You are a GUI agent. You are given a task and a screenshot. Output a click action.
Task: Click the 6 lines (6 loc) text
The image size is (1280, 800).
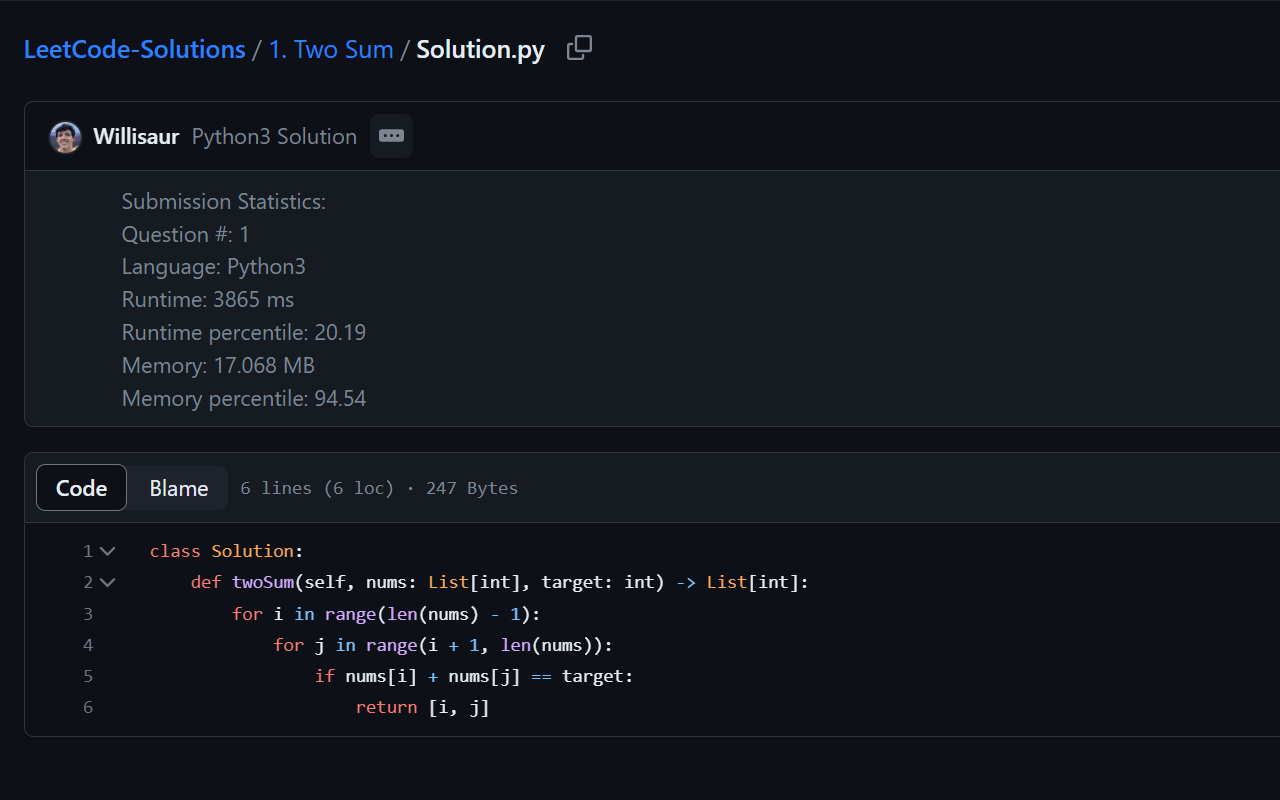coord(316,488)
